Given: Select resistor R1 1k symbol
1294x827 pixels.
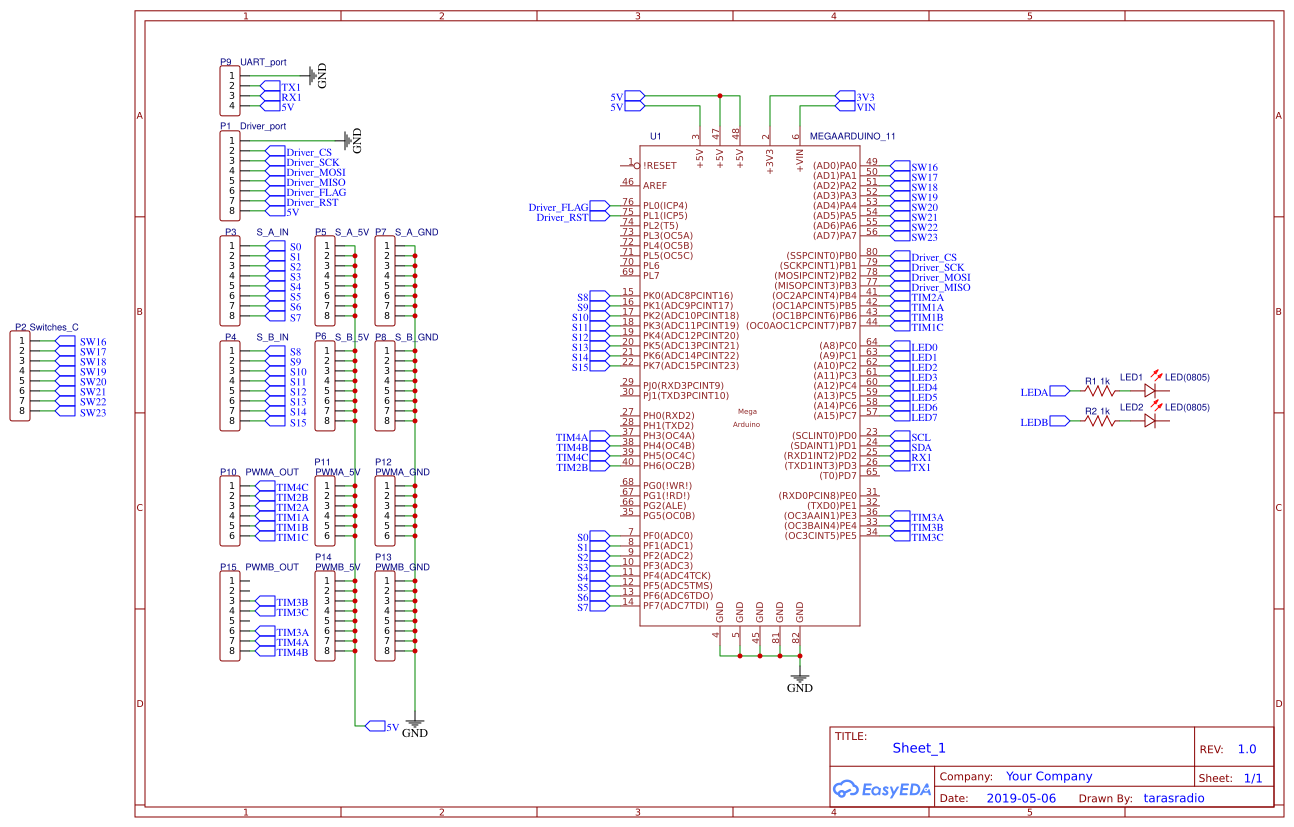Looking at the screenshot, I should [1098, 390].
